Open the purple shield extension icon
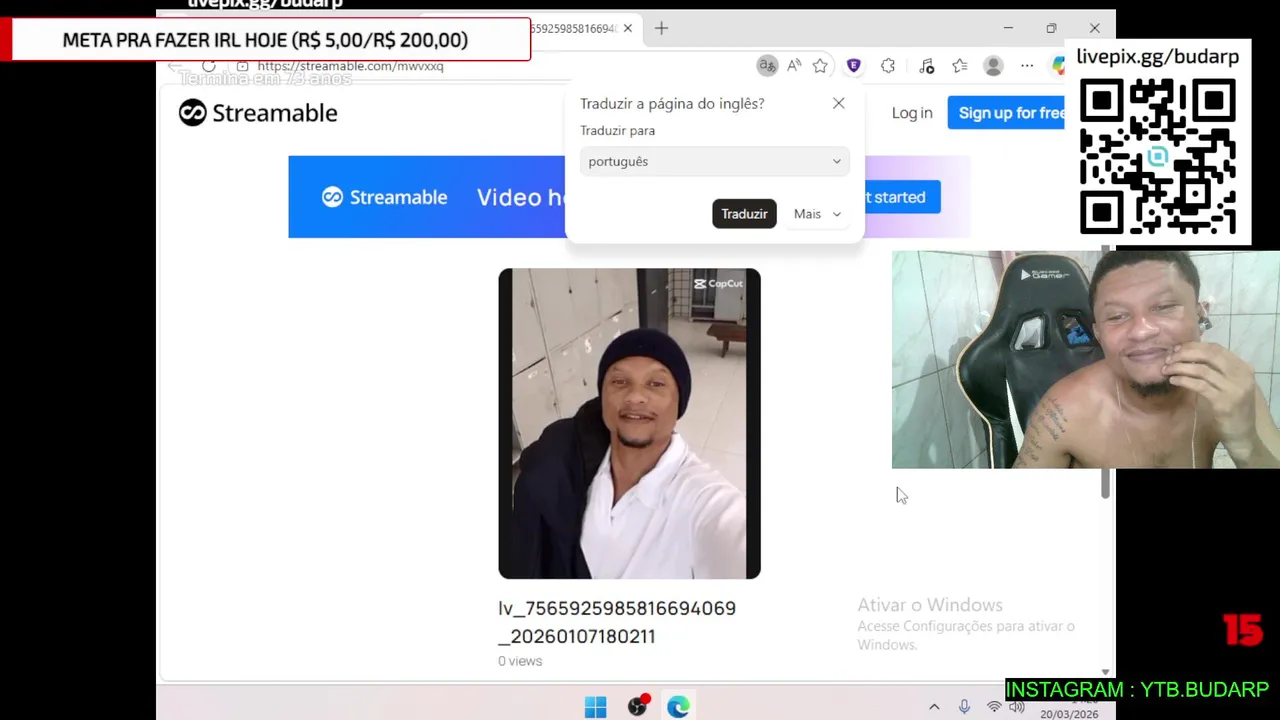1280x720 pixels. [853, 66]
